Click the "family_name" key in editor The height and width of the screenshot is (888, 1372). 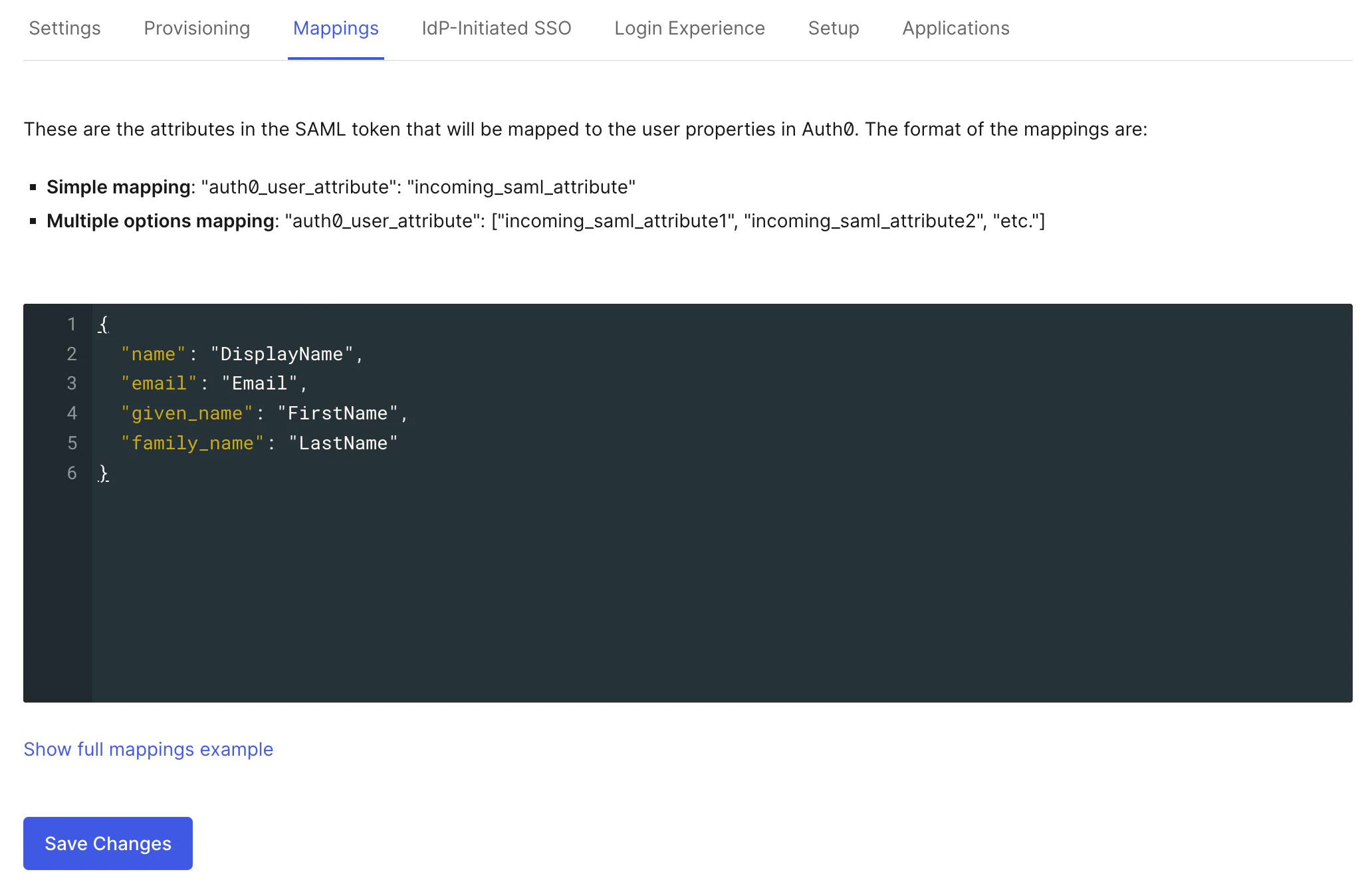[x=193, y=443]
